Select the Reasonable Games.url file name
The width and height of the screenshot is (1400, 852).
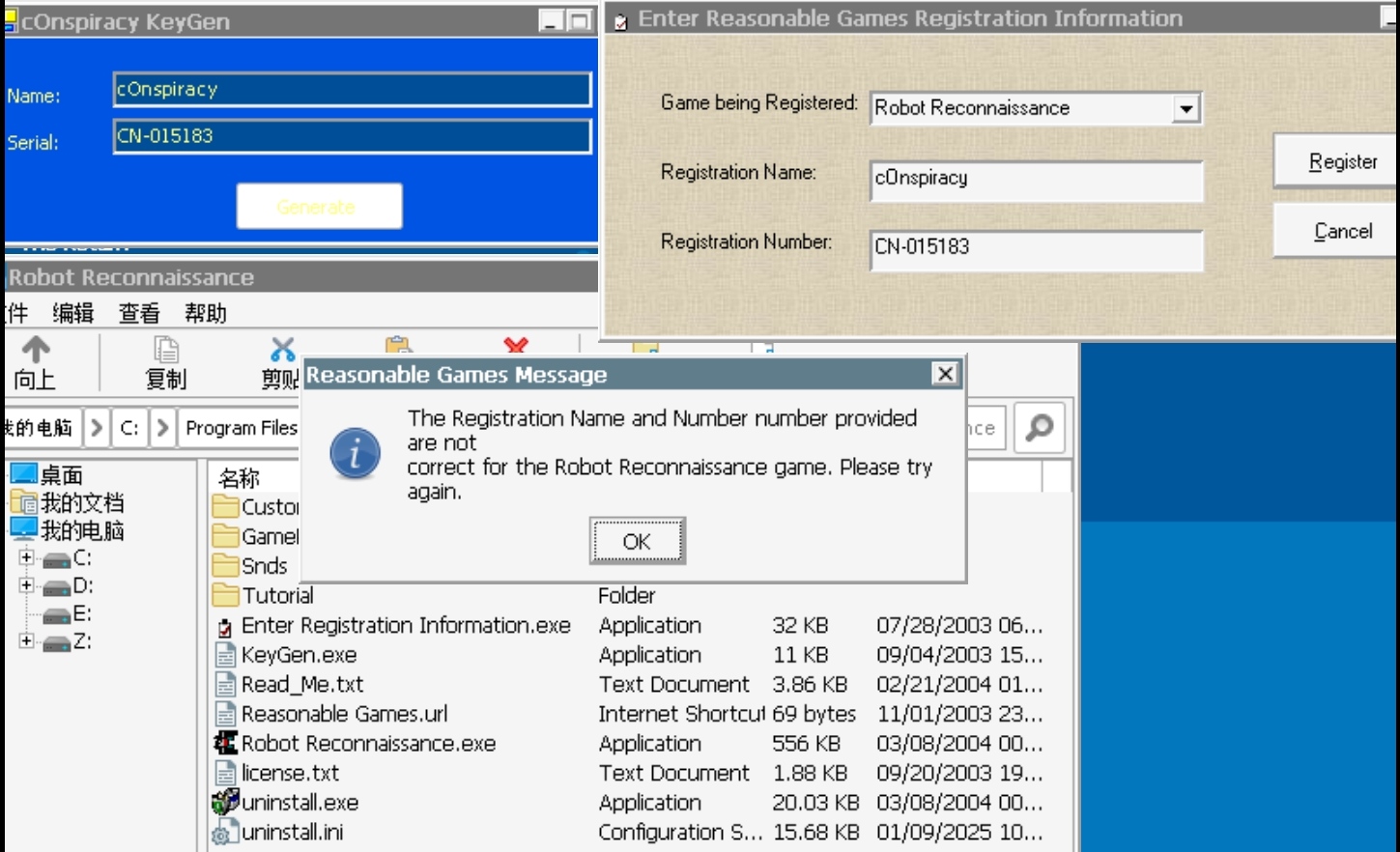point(345,714)
